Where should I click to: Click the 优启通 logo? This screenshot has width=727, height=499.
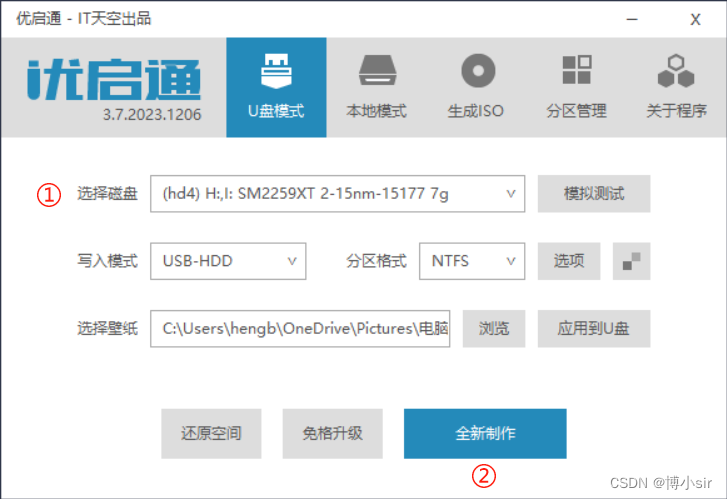[x=114, y=79]
